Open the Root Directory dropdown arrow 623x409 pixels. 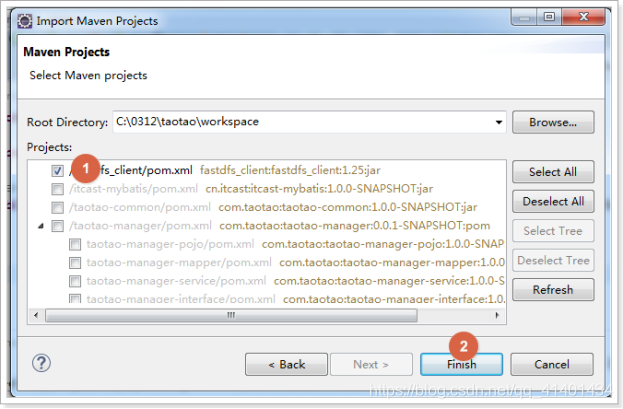(499, 122)
